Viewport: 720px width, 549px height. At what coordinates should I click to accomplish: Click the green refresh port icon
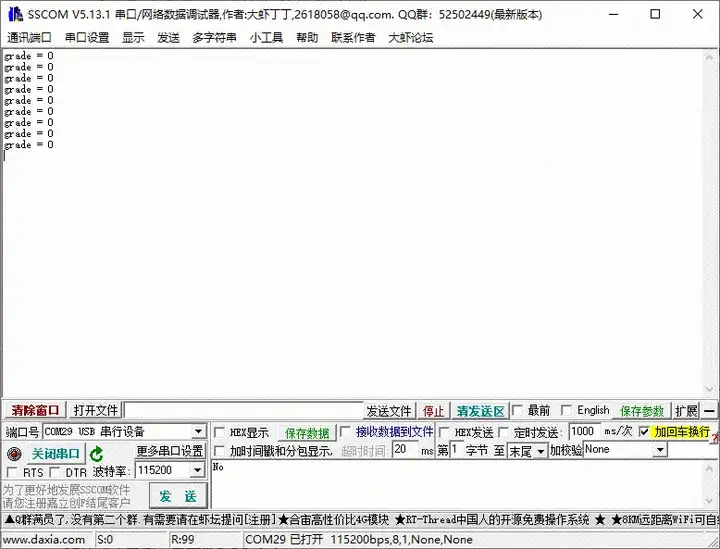click(97, 453)
